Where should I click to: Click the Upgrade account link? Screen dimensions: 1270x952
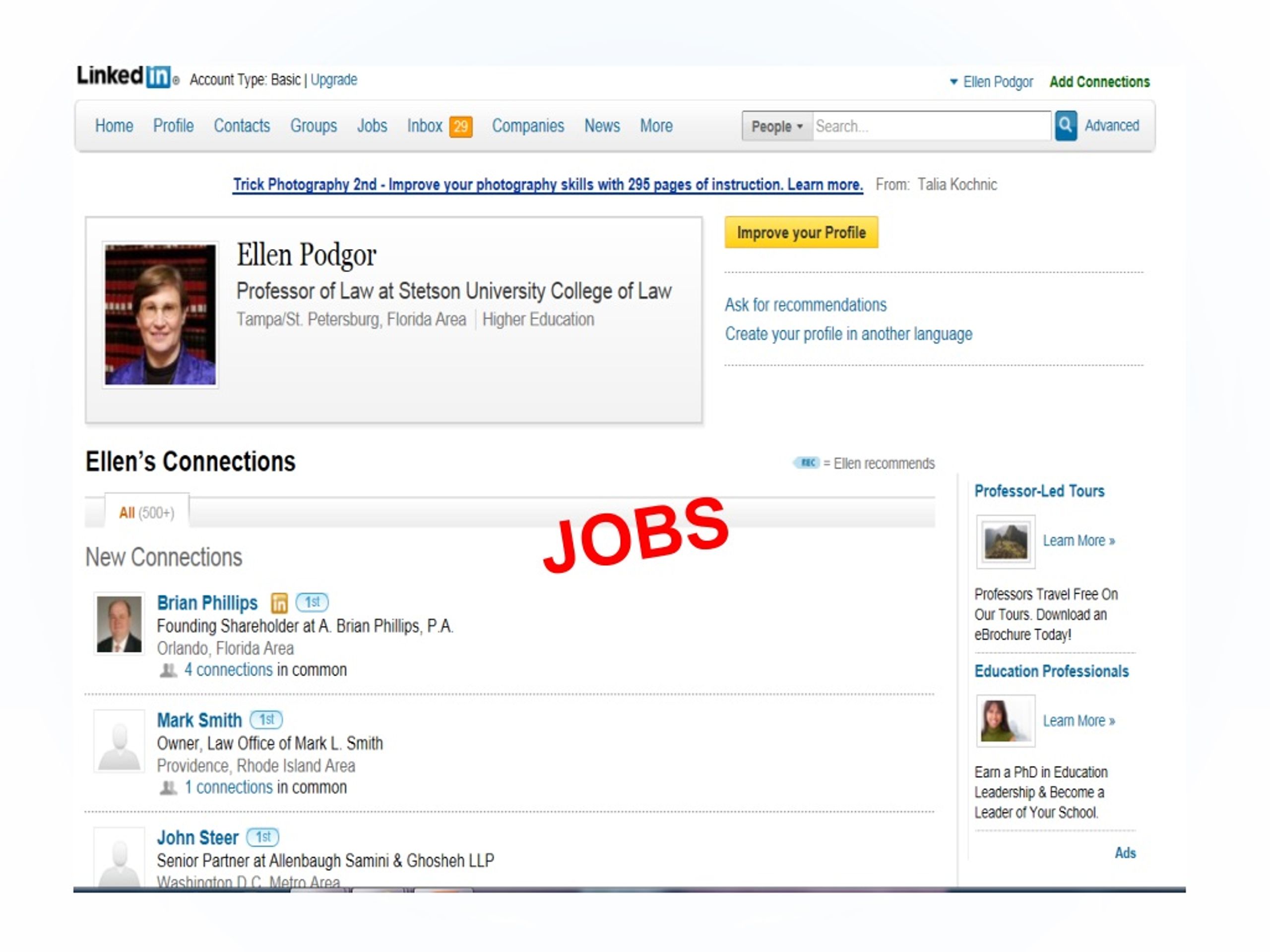click(x=333, y=80)
